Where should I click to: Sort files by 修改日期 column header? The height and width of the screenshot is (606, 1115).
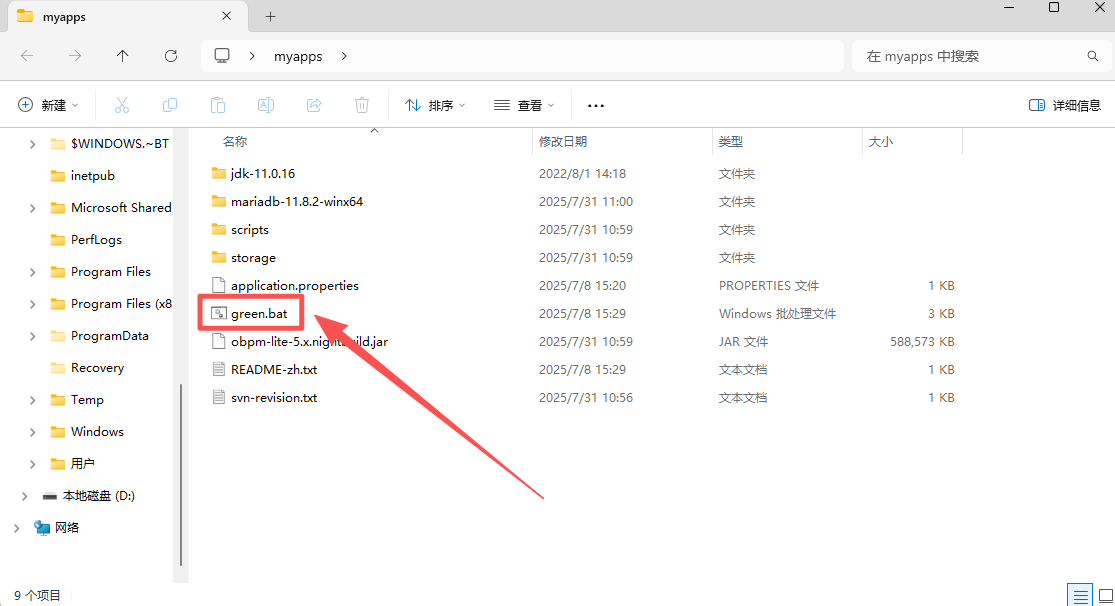tap(563, 142)
